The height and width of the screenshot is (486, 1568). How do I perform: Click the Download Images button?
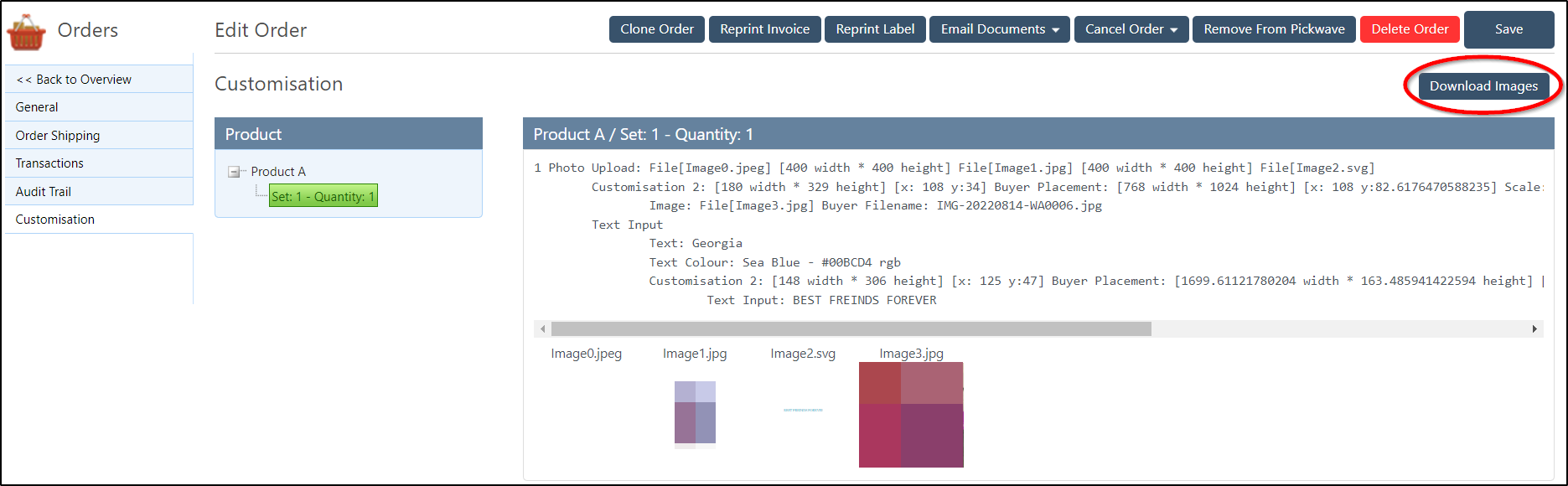click(1483, 86)
